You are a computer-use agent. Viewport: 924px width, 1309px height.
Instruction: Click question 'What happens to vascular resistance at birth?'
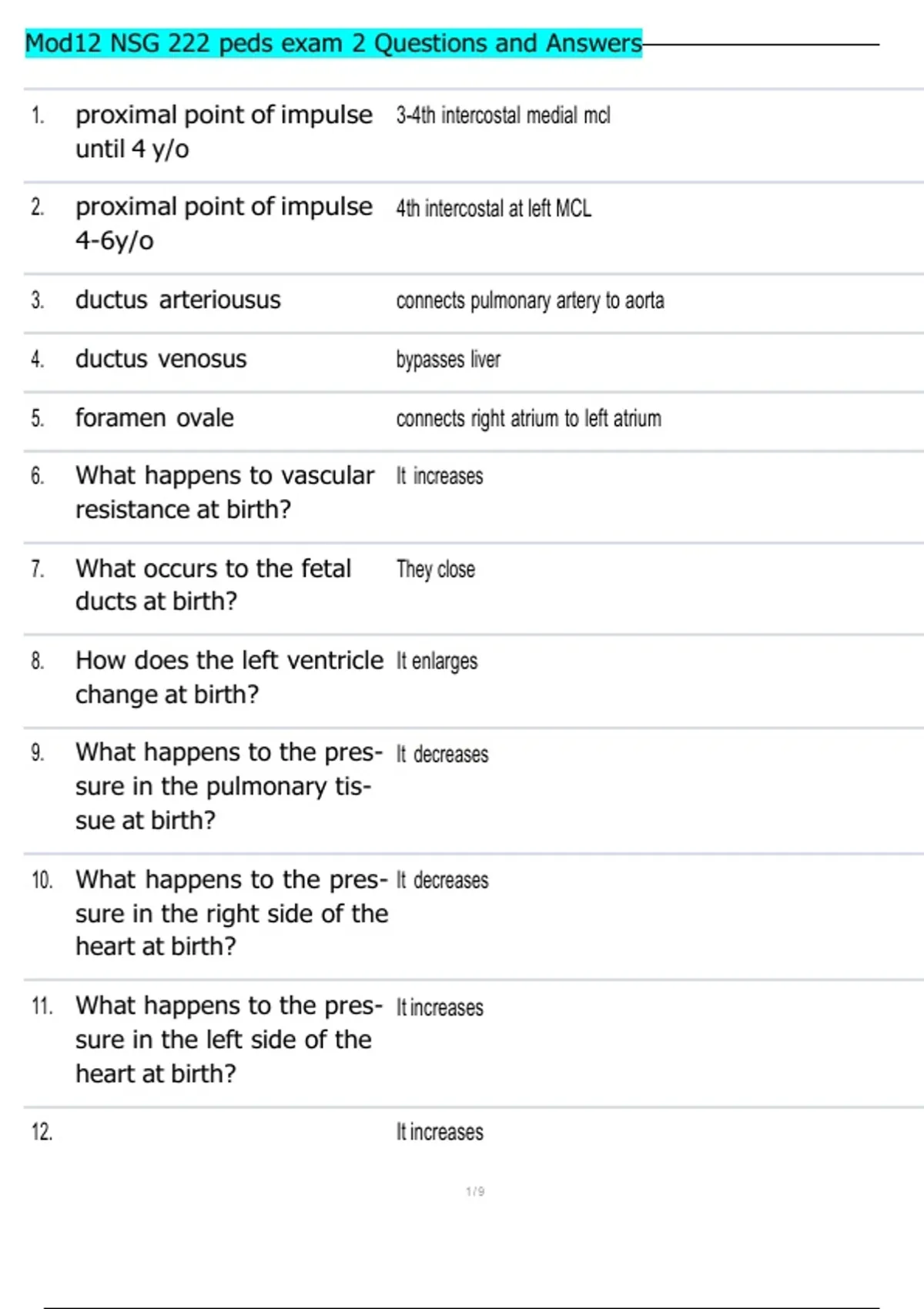pyautogui.click(x=224, y=492)
